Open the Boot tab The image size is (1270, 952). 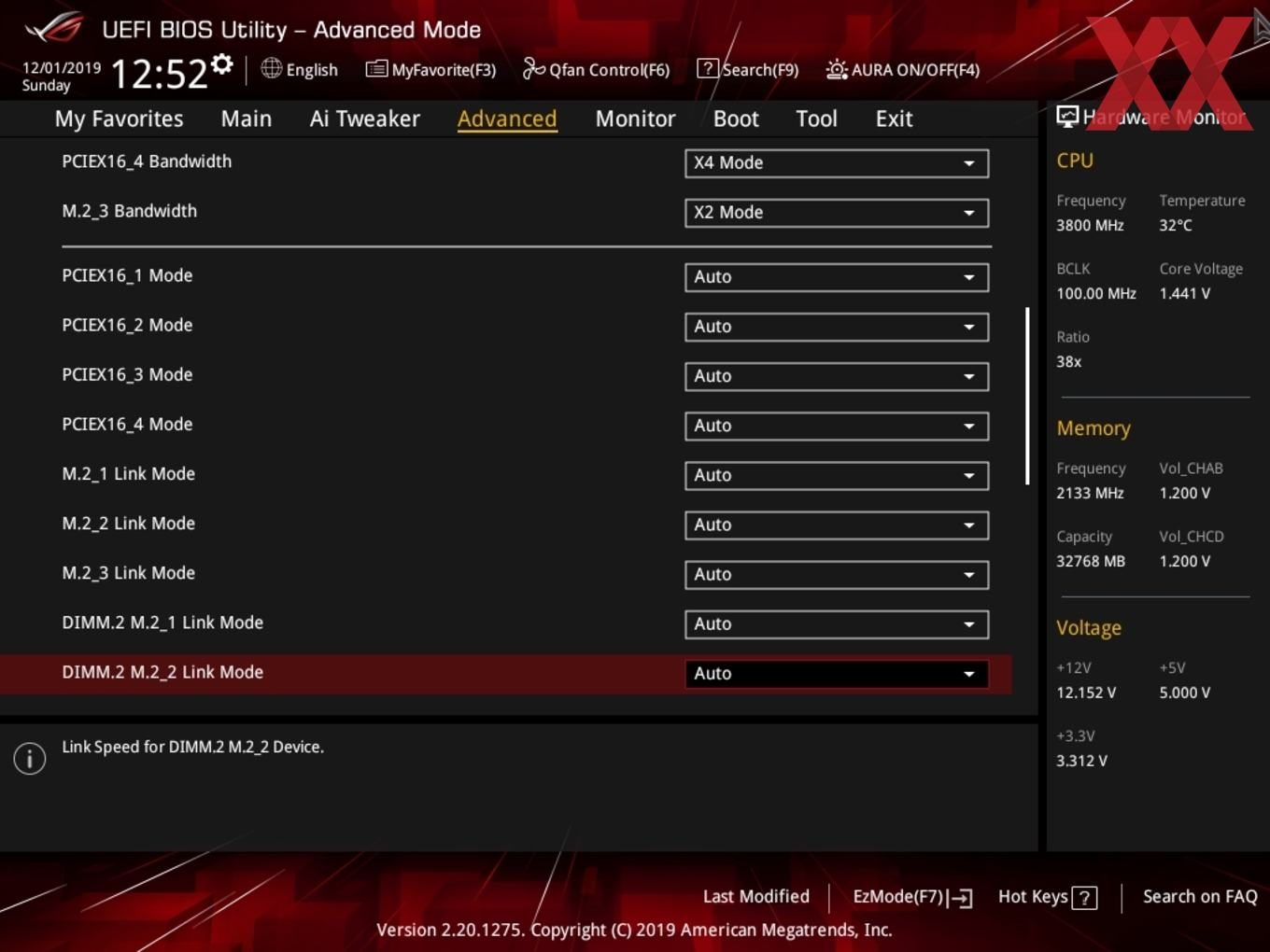pyautogui.click(x=736, y=119)
